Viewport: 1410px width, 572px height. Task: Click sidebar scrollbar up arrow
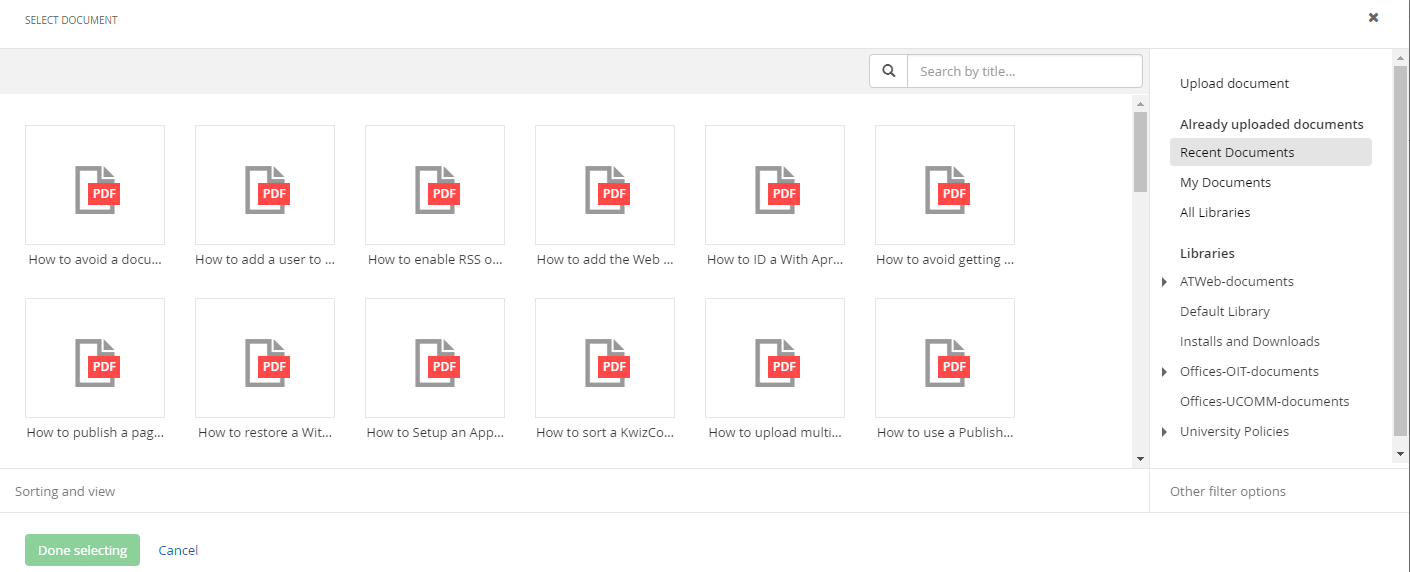coord(1400,56)
